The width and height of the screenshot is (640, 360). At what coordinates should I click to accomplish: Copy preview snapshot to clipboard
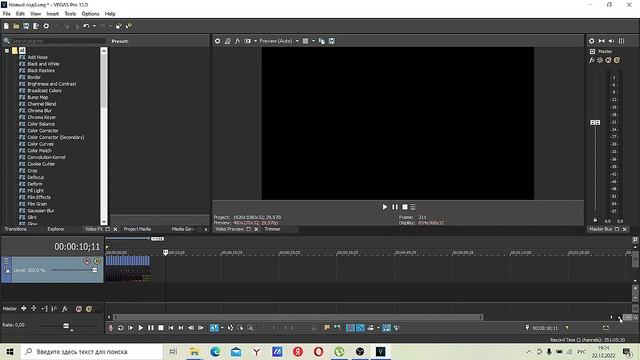322,41
